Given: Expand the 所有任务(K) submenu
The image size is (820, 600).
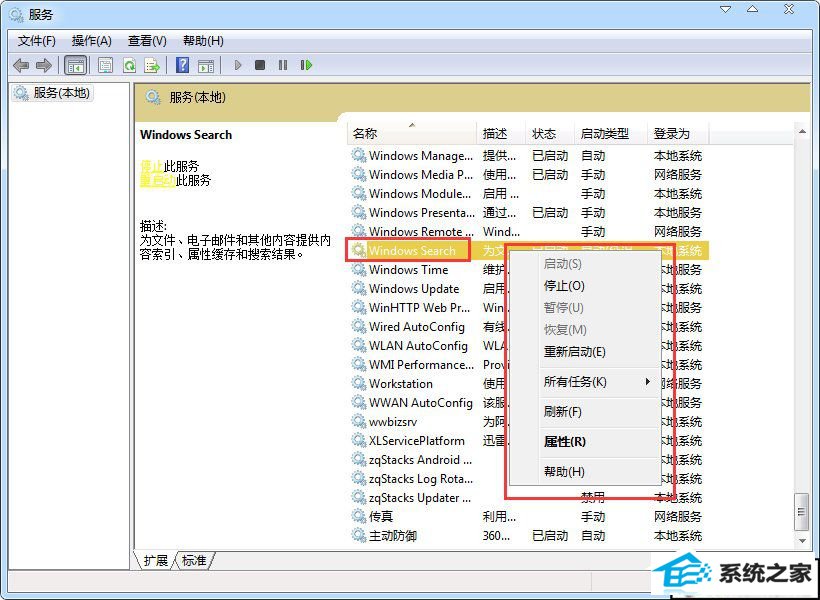Looking at the screenshot, I should click(584, 382).
